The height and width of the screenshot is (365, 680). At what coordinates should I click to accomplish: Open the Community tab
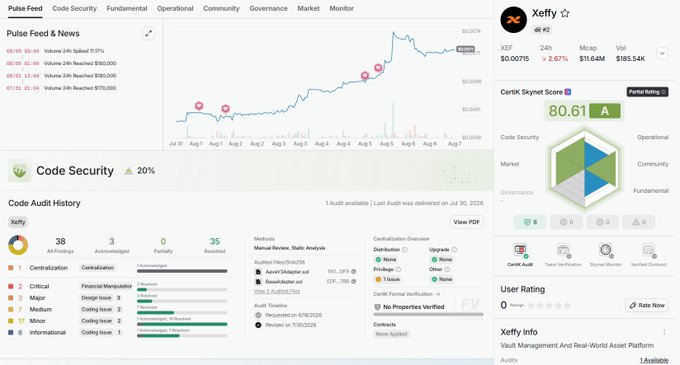[221, 8]
